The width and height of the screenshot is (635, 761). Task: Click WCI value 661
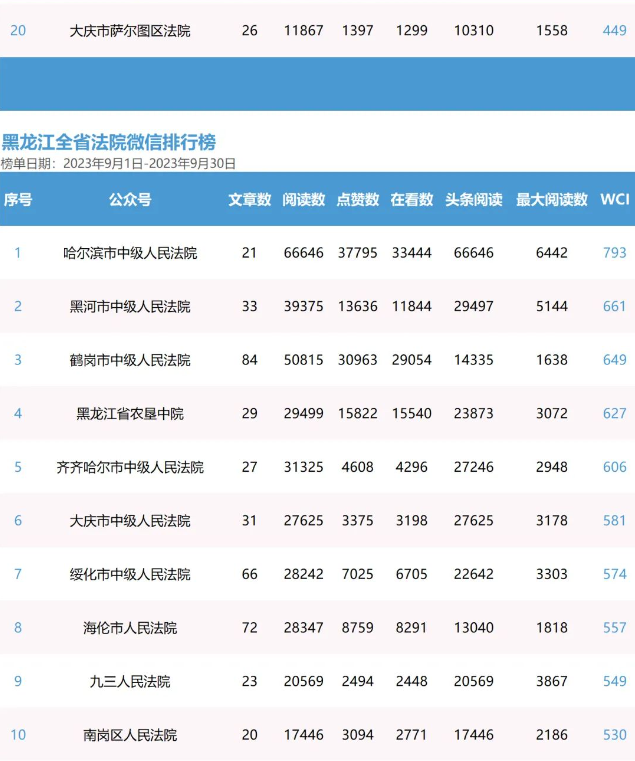click(615, 306)
